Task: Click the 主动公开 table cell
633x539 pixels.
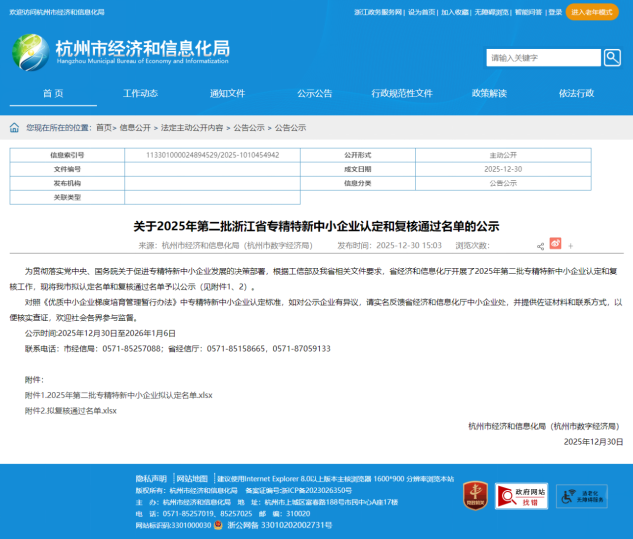Action: click(503, 155)
